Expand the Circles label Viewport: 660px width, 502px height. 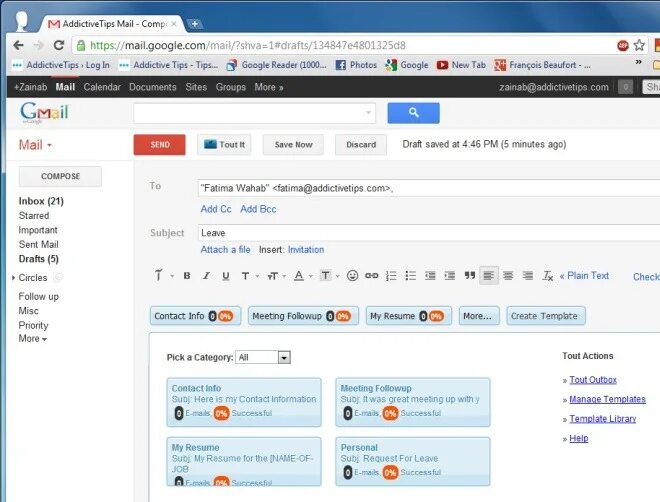click(x=13, y=278)
